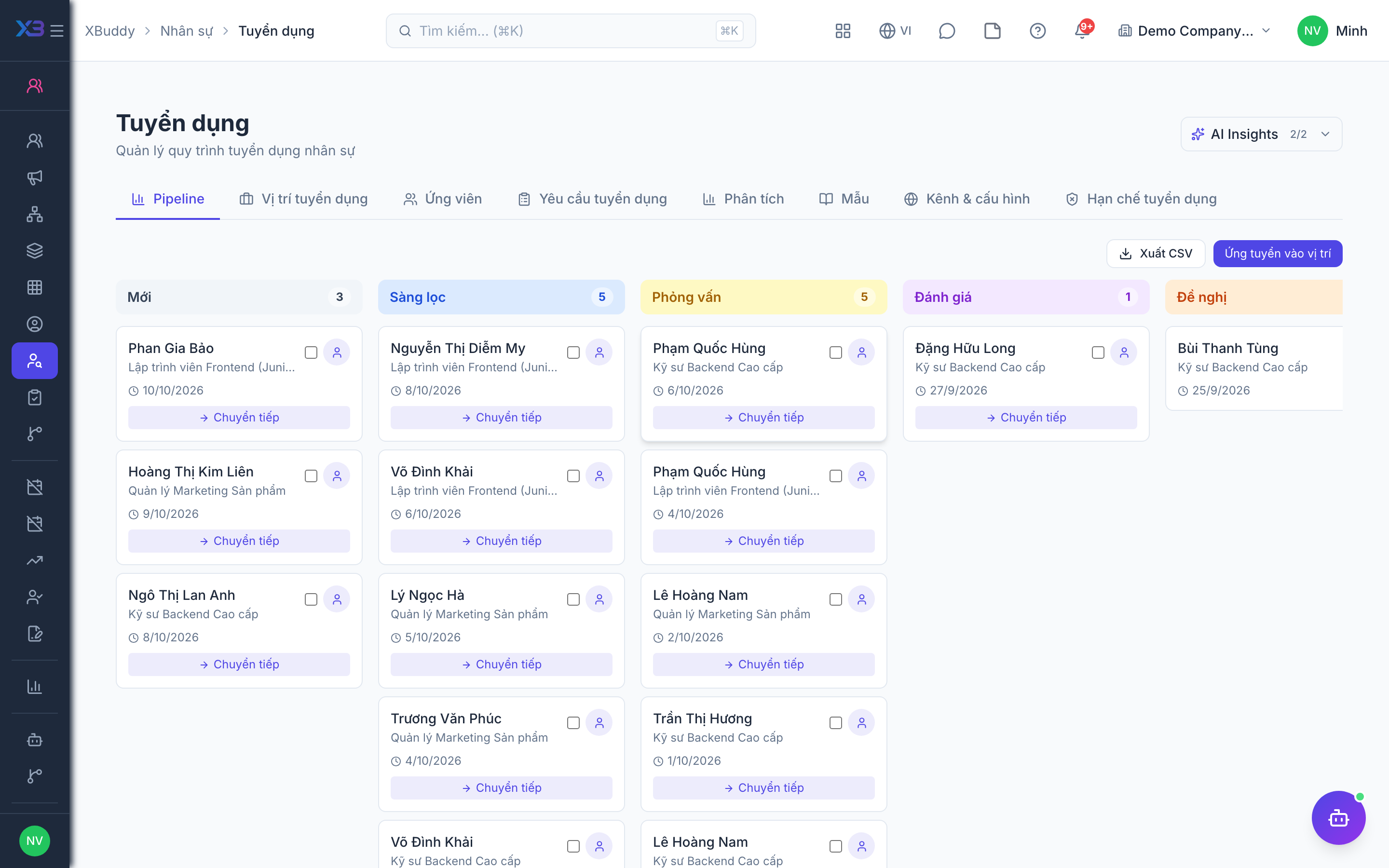Viewport: 1389px width, 868px height.
Task: Click the help question mark icon
Action: click(1037, 31)
